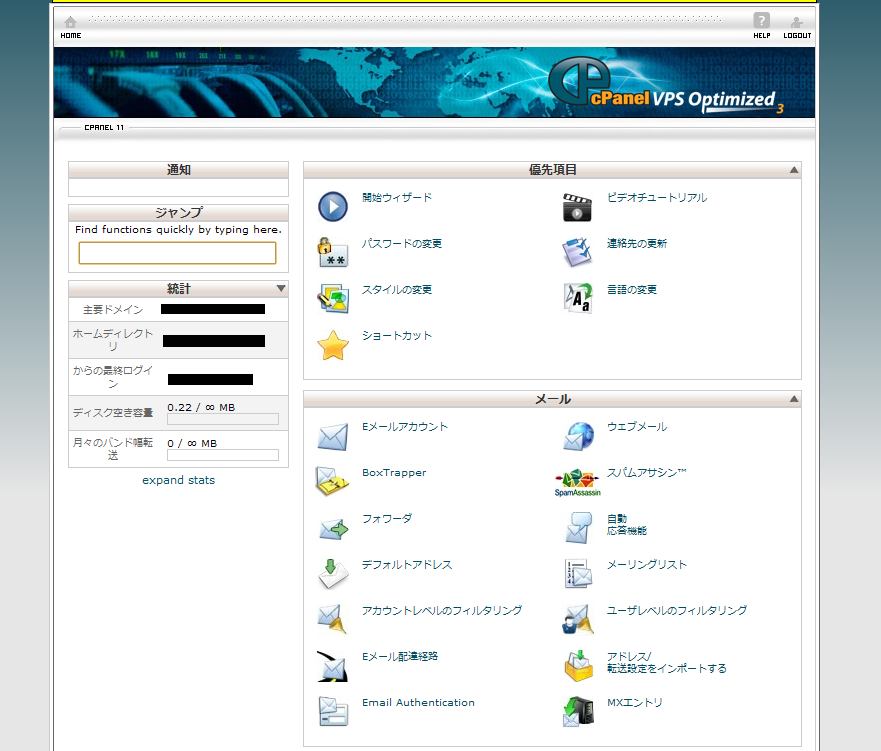Click the Logout icon
Viewport: 881px width, 751px height.
797,23
